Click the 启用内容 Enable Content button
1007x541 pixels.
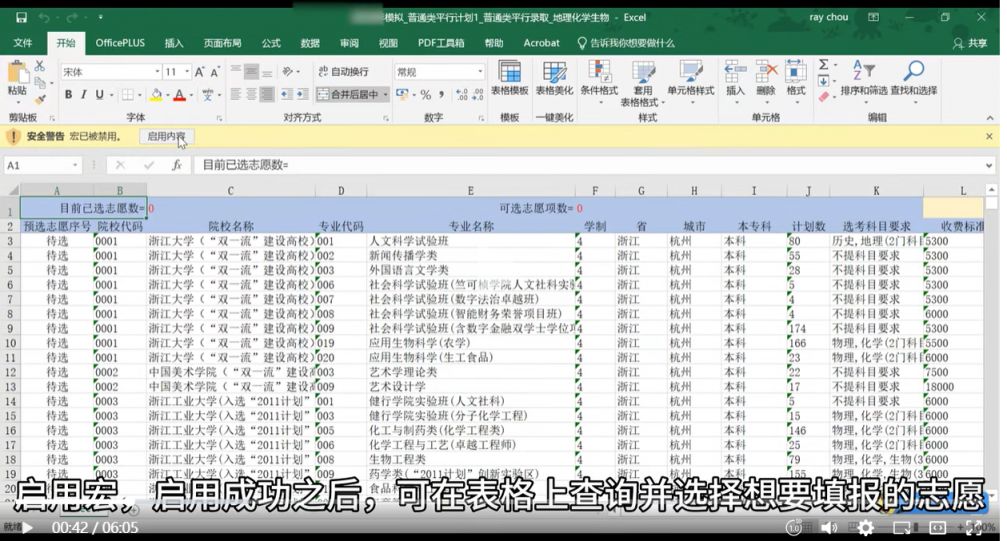[165, 136]
